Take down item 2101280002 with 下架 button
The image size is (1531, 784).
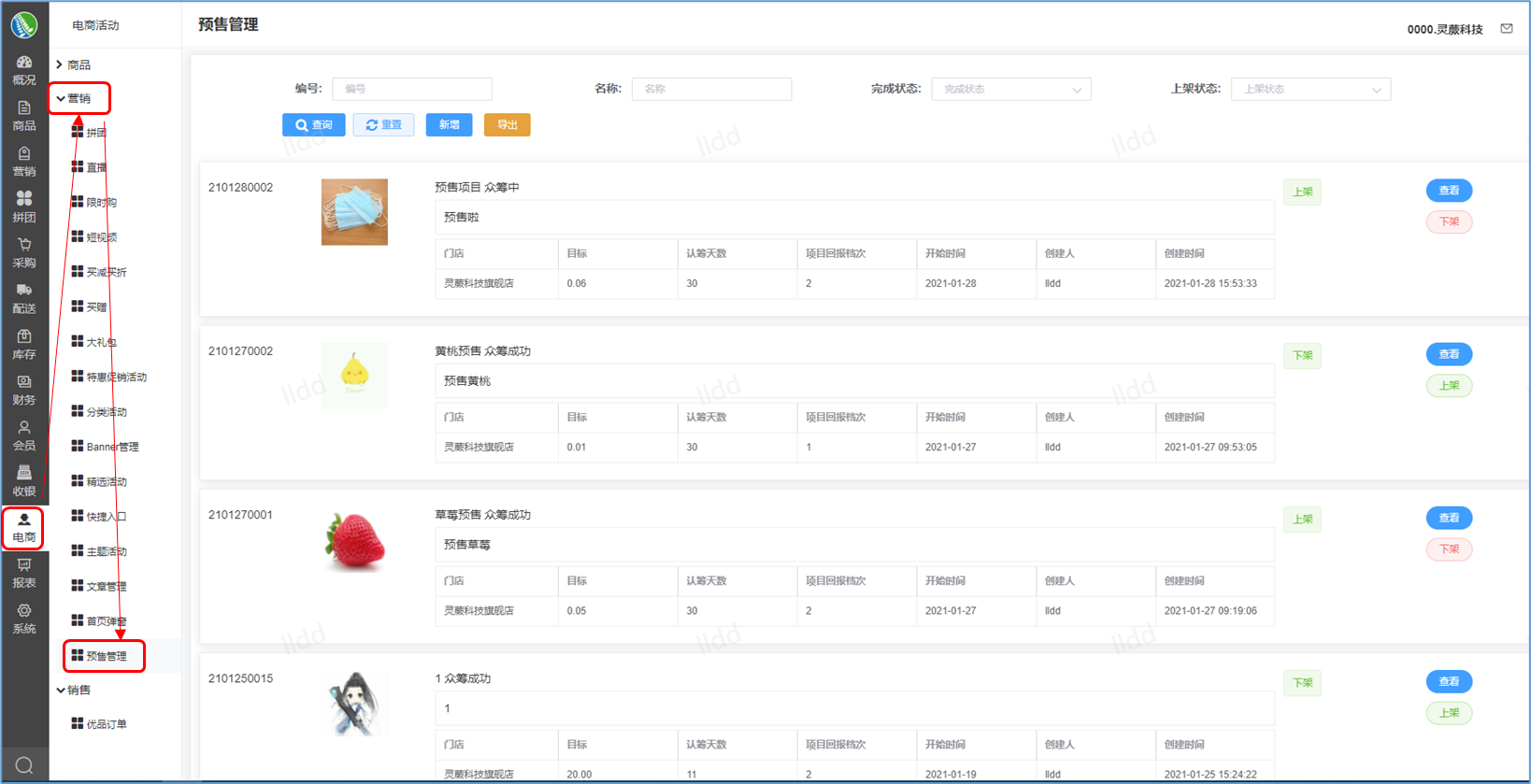point(1449,222)
